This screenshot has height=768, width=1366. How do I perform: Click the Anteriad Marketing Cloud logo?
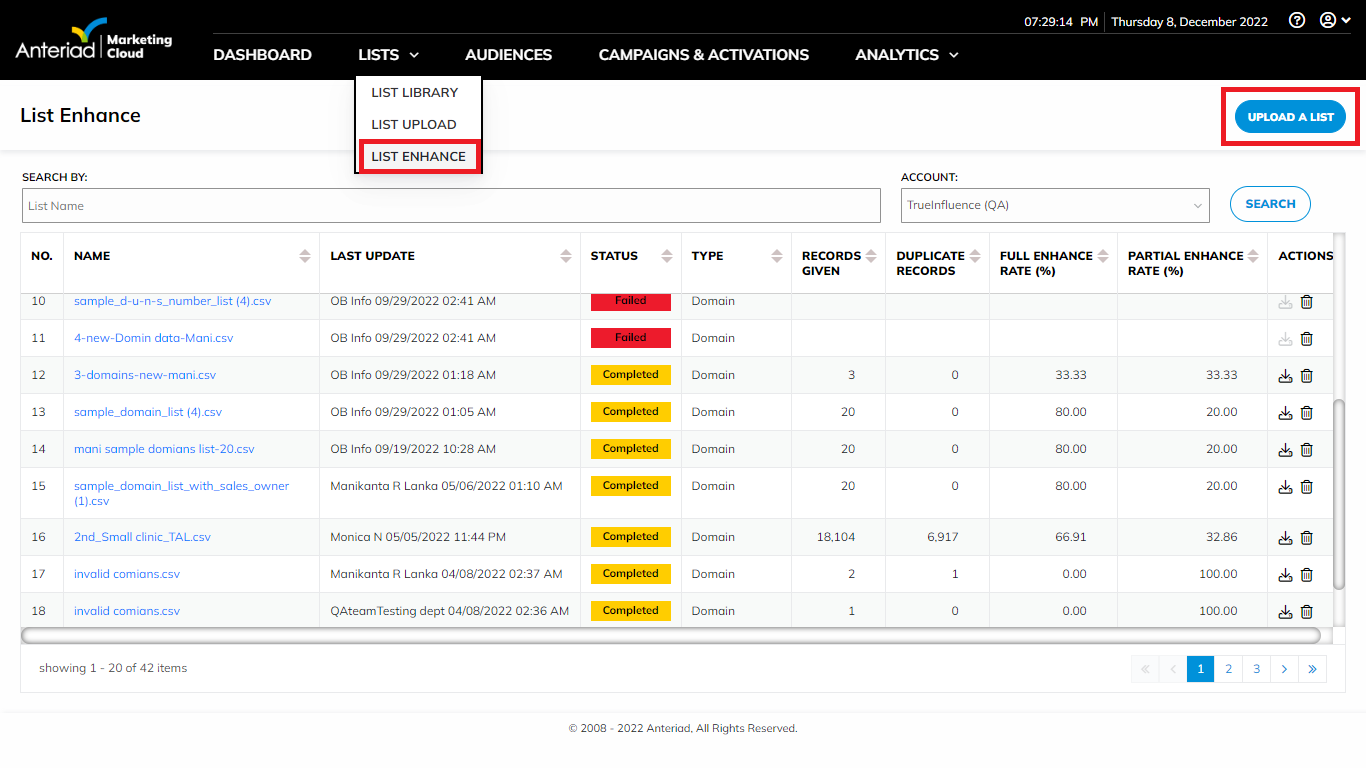(93, 41)
